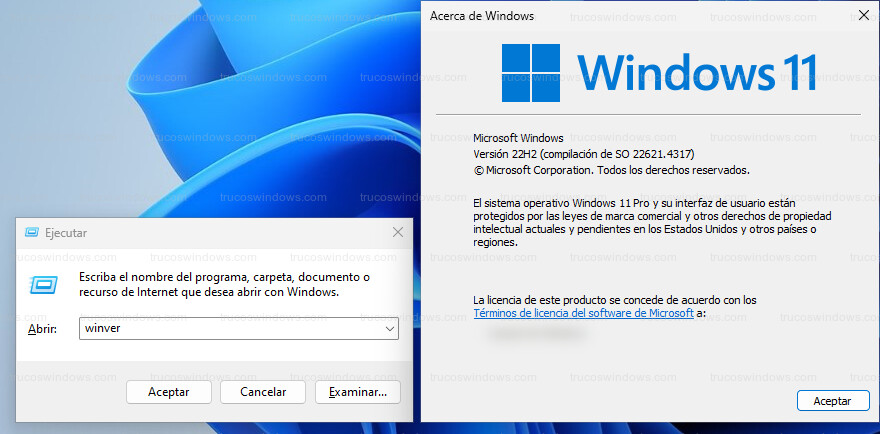The width and height of the screenshot is (880, 434).
Task: Expand the Abrir combo box dropdown arrow
Action: pos(389,328)
